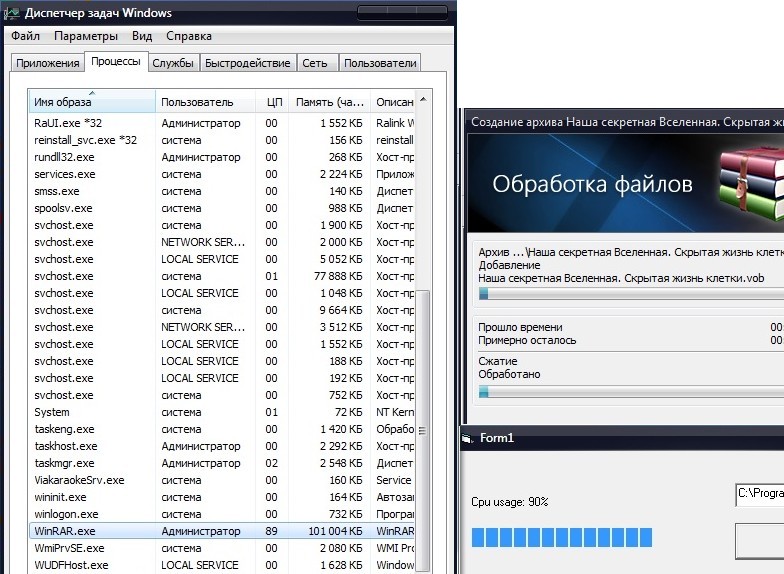Select the System process row
Screen dimensions: 784x574
click(x=222, y=412)
